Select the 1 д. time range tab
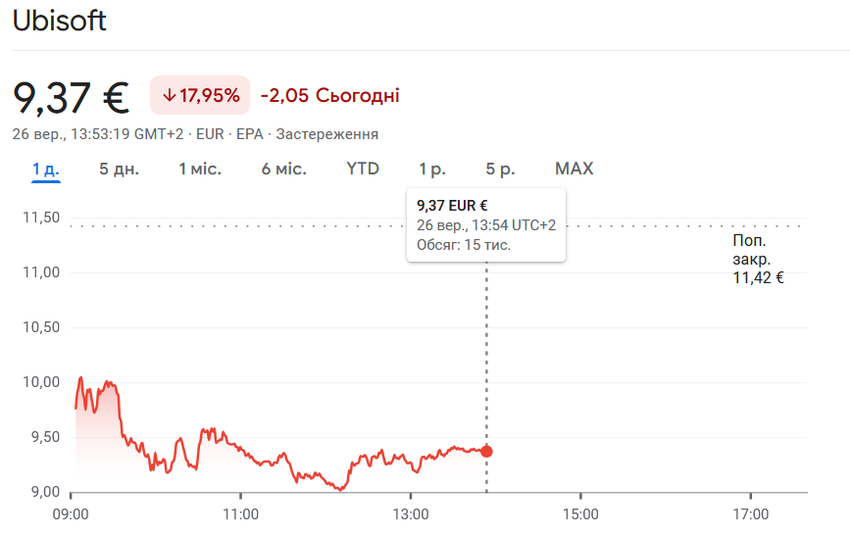 [x=46, y=169]
